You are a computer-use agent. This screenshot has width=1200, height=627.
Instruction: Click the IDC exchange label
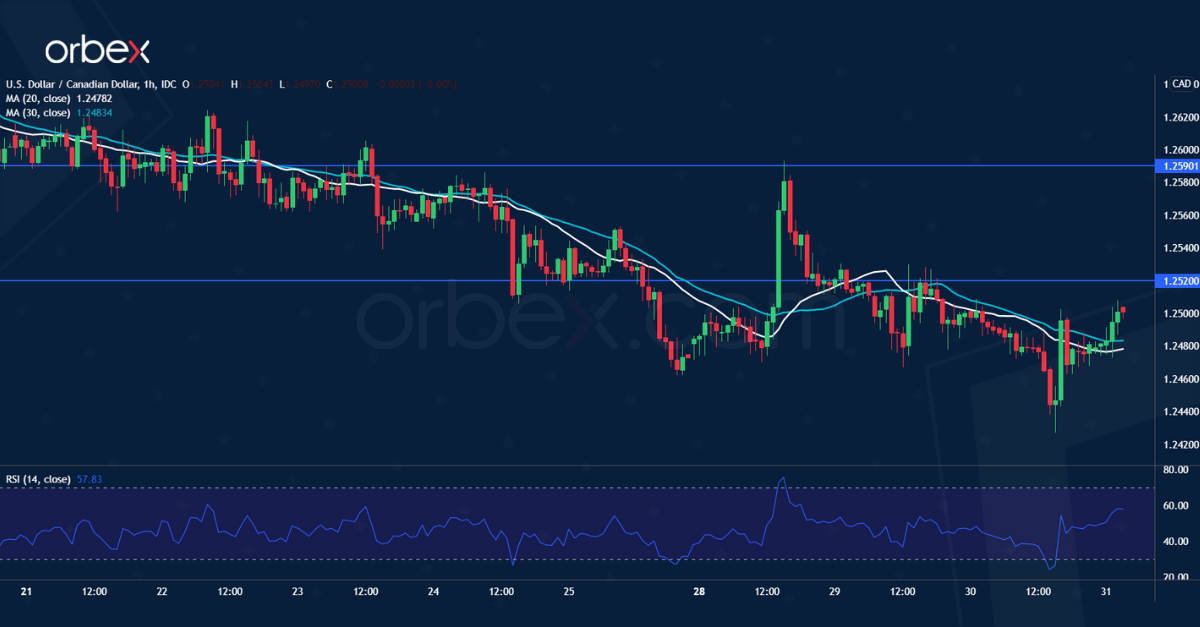pos(167,85)
